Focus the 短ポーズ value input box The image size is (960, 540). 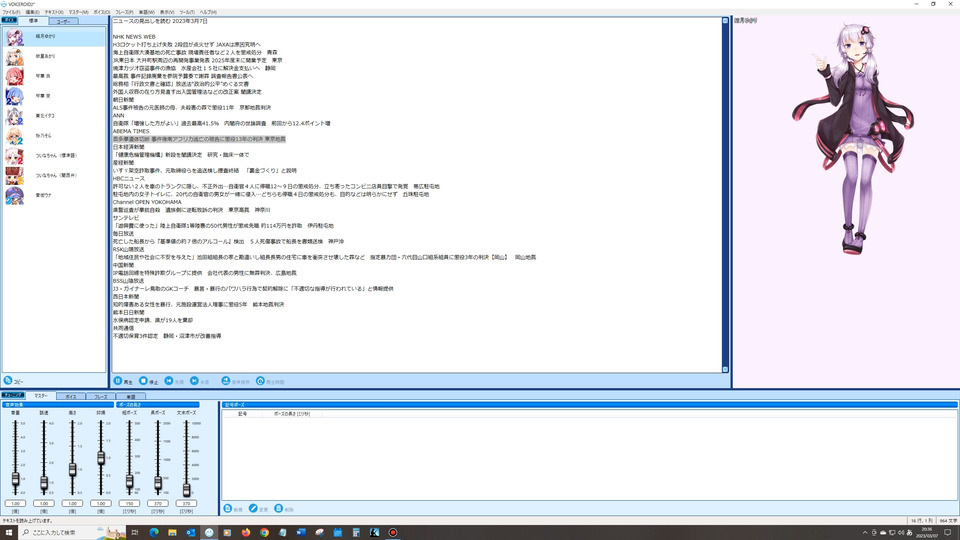click(x=129, y=503)
